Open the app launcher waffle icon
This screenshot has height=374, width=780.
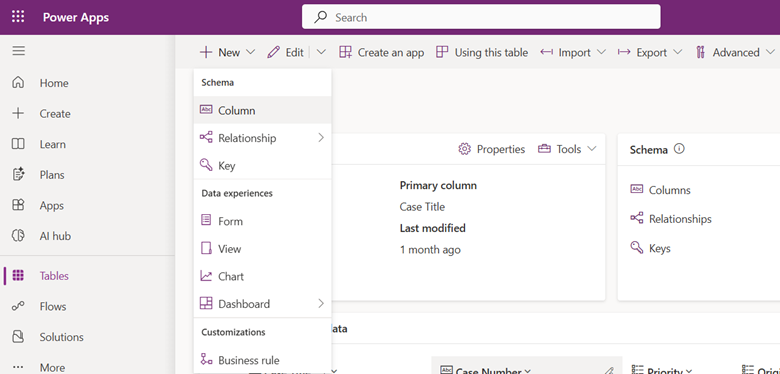18,17
